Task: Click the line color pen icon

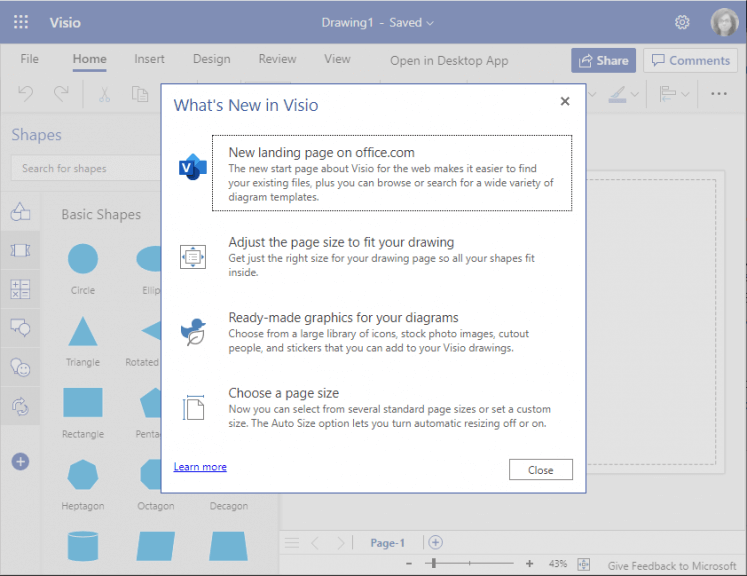Action: pyautogui.click(x=617, y=94)
